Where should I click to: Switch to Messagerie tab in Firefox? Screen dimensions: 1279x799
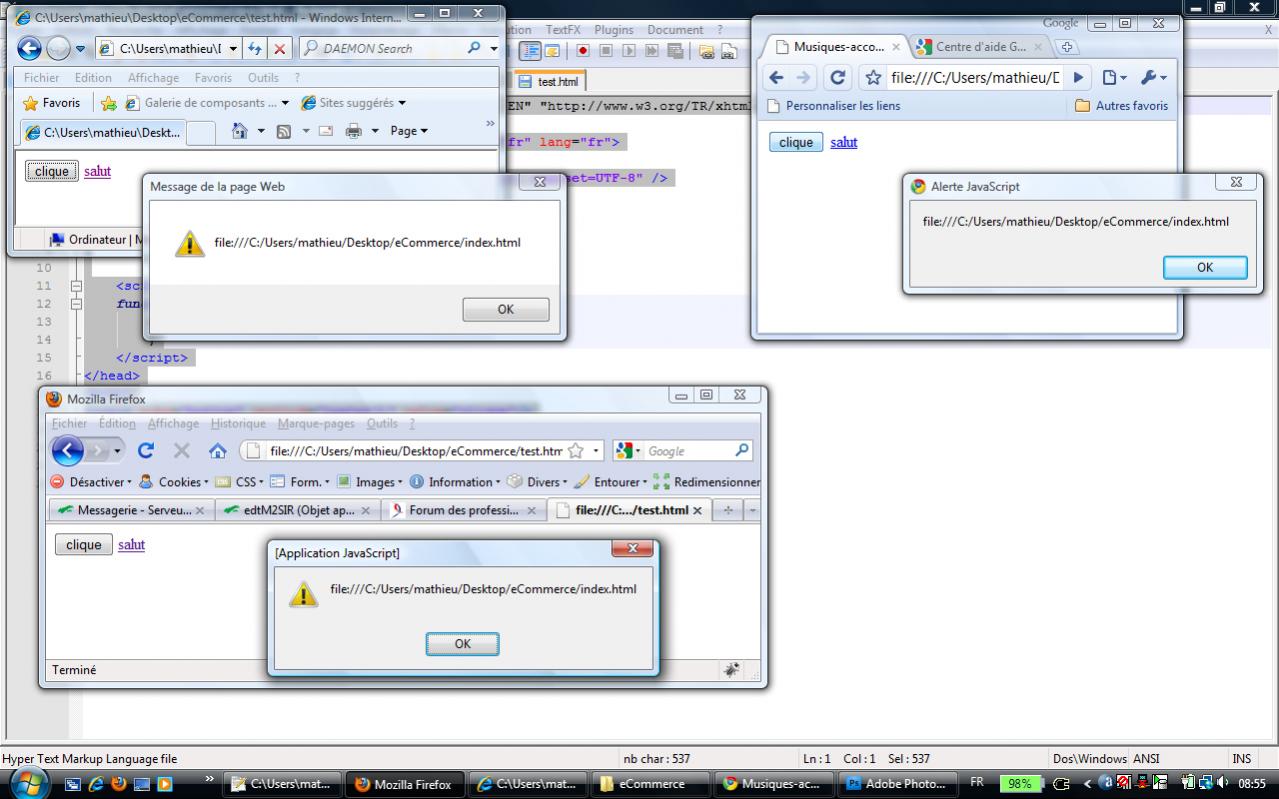click(x=131, y=510)
